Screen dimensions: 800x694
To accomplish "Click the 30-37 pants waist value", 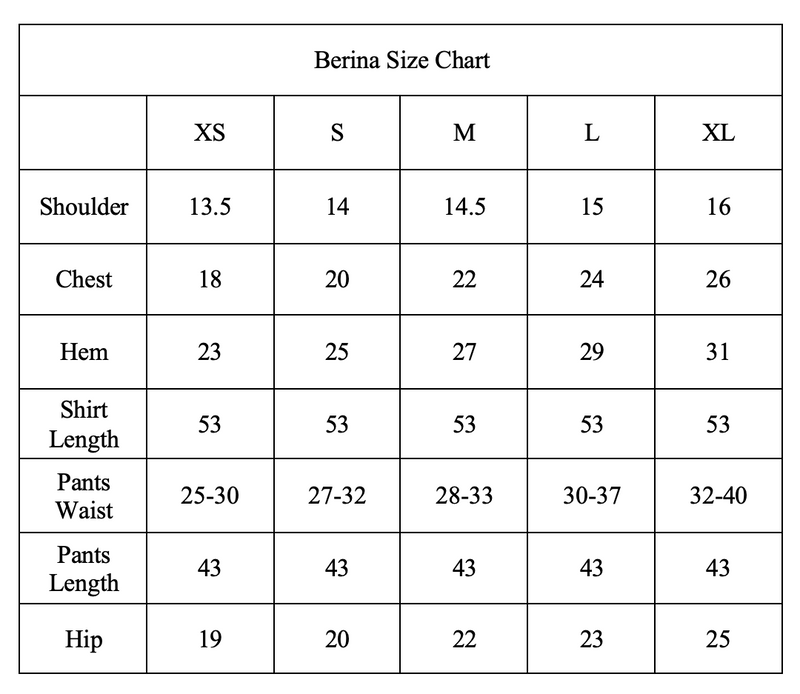I will [x=591, y=495].
